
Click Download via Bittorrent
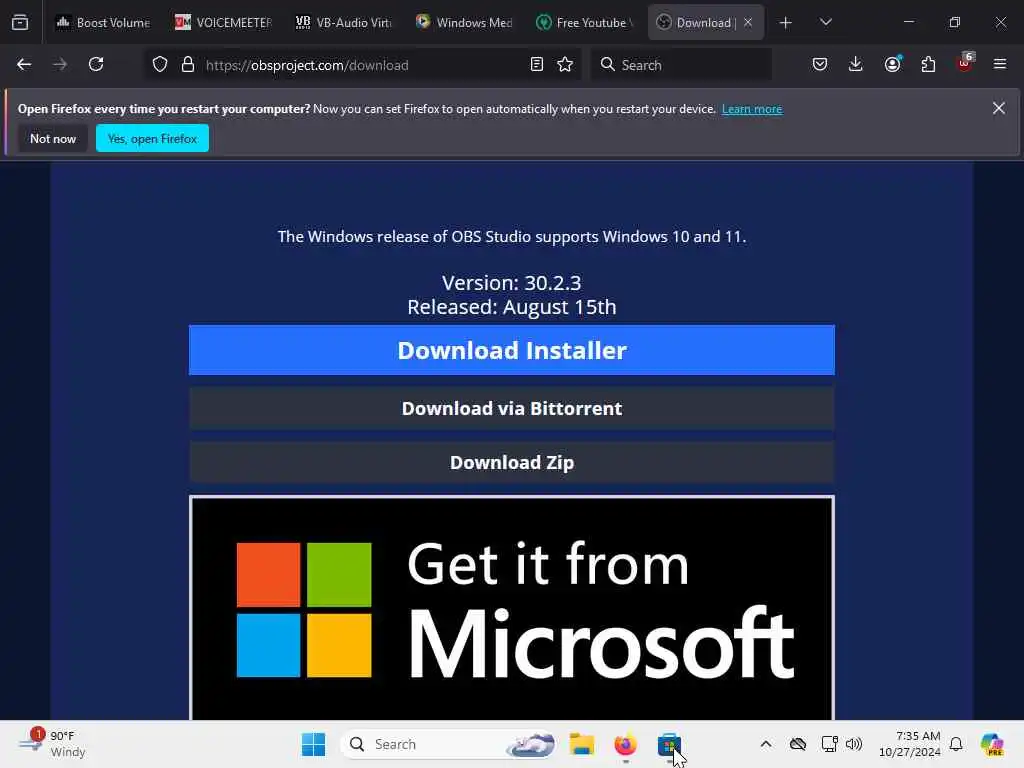[512, 408]
